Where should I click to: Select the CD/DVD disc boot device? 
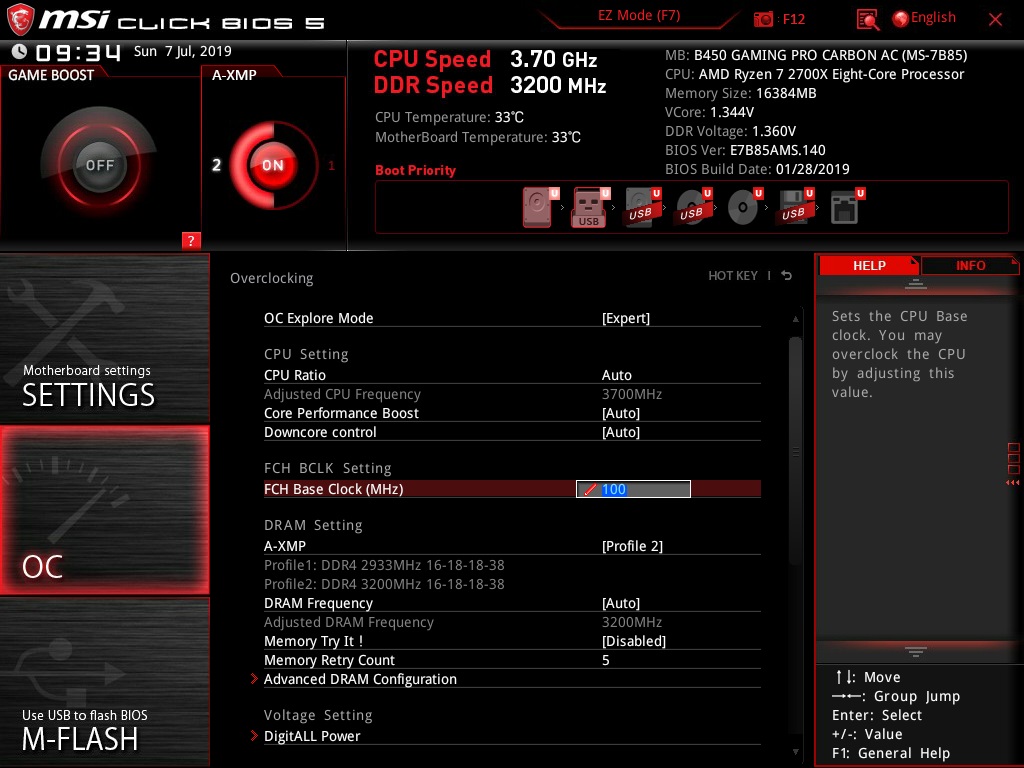click(743, 208)
